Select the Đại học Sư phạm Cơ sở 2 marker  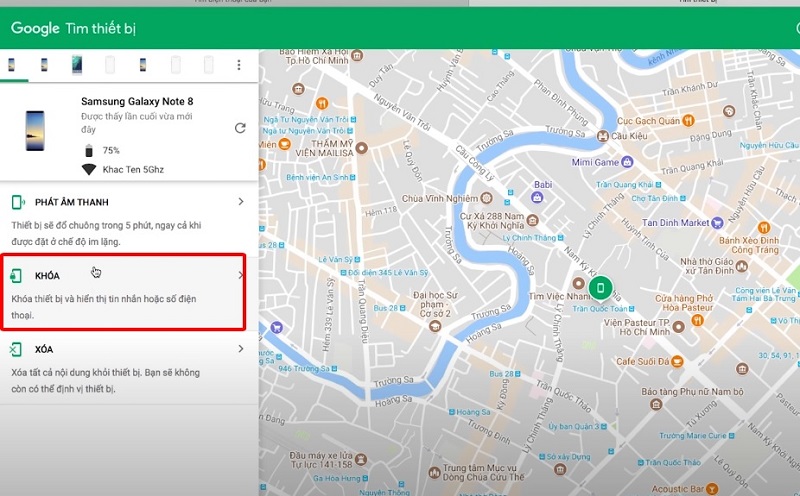point(435,326)
